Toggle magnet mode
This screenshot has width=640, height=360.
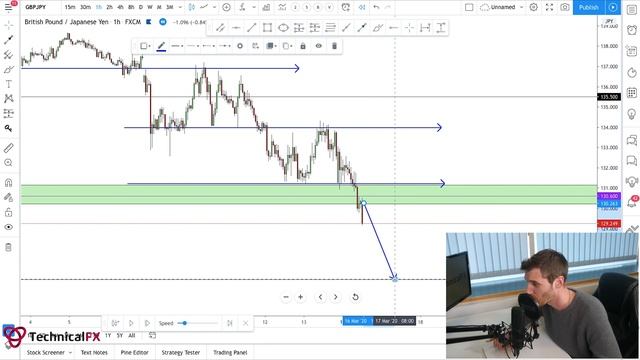8,182
